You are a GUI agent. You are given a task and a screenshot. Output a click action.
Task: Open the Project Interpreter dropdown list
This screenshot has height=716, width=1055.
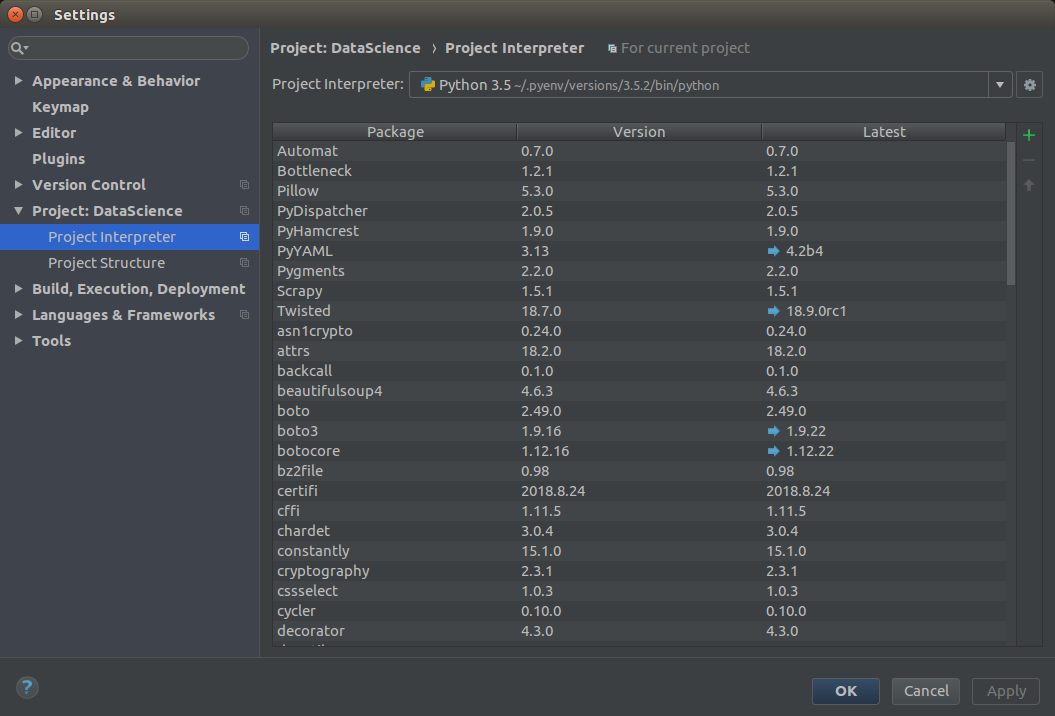[x=999, y=84]
